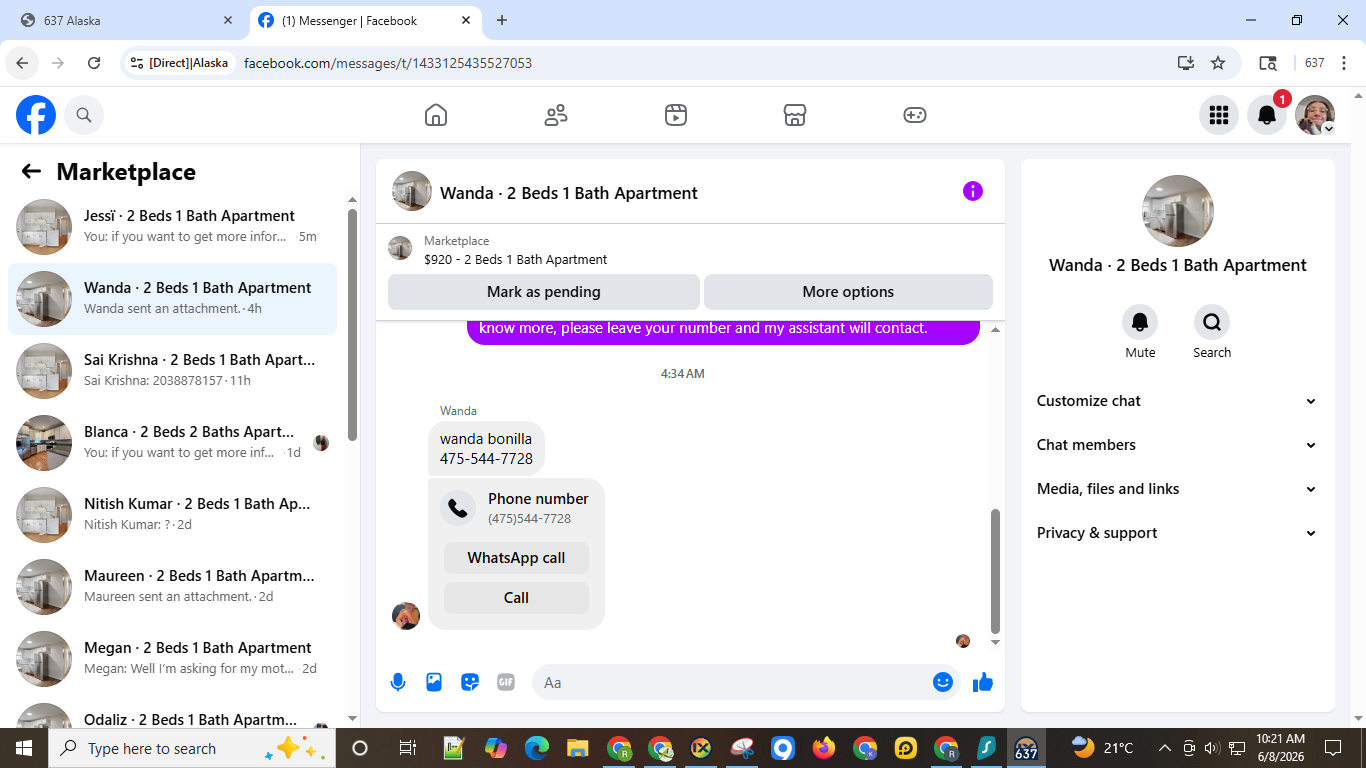
Task: Open Blanca 2 Beds 2 Baths conversation
Action: (x=172, y=443)
